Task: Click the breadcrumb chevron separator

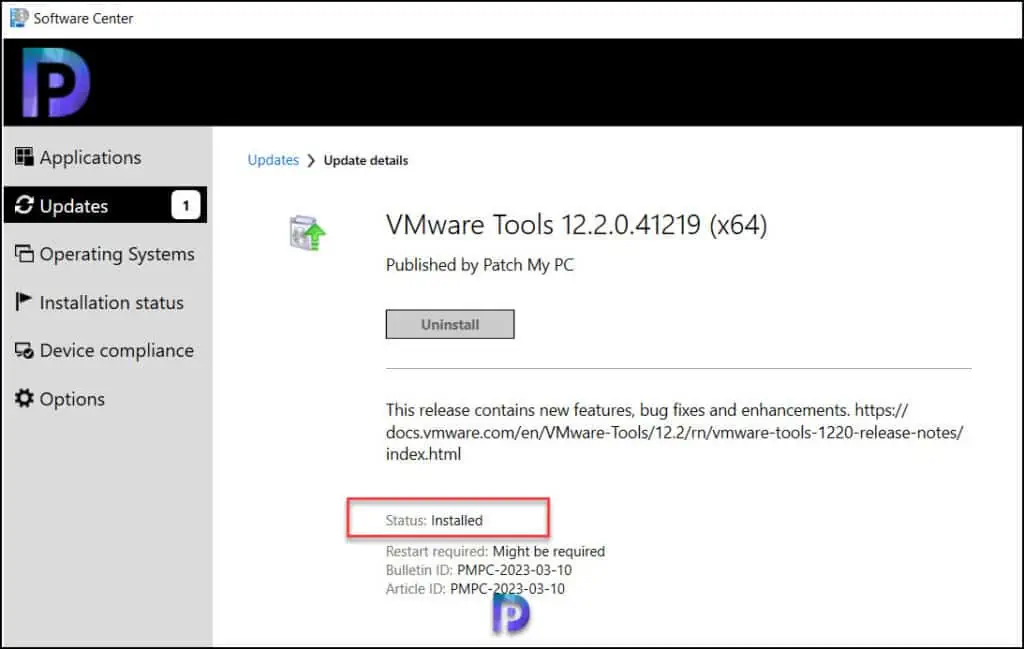Action: (x=311, y=161)
